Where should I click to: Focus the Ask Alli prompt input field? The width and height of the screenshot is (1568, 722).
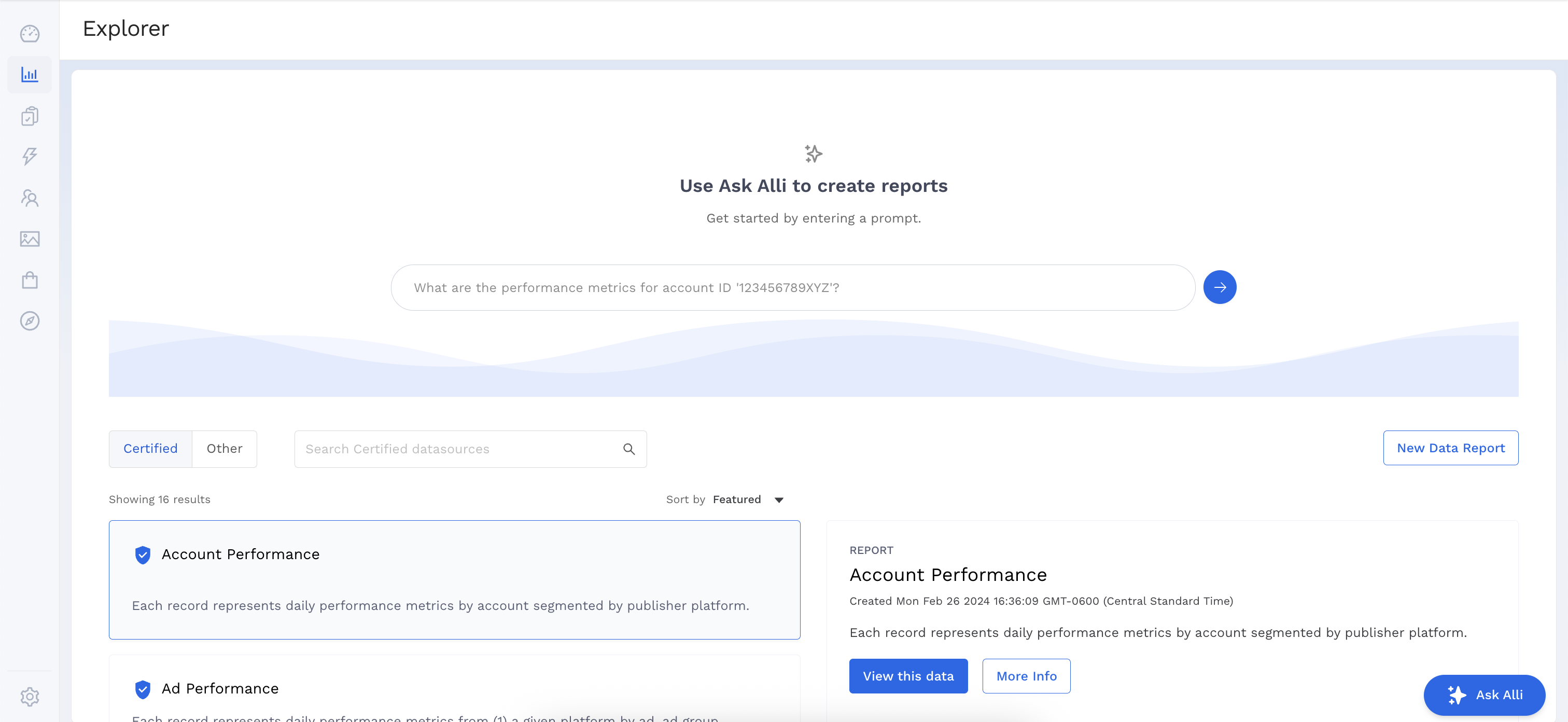tap(791, 287)
